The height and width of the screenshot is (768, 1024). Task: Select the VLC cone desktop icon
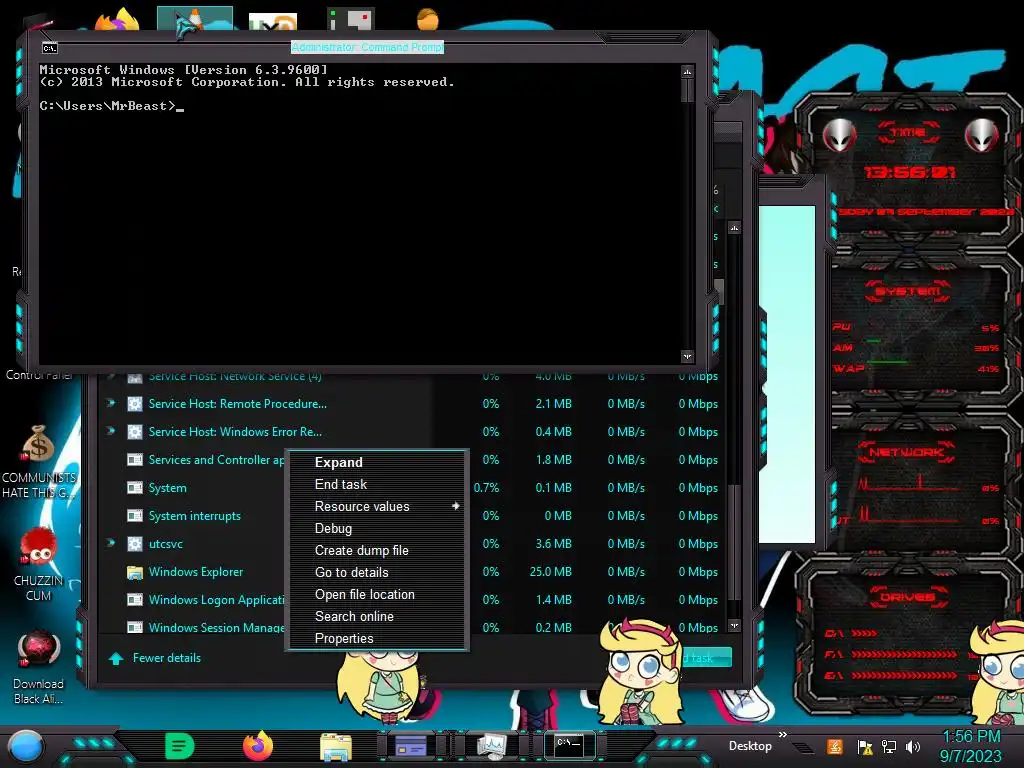(195, 19)
